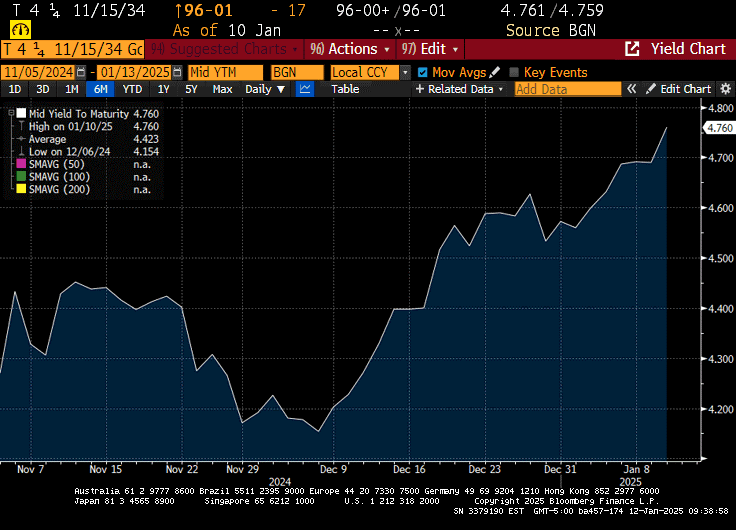This screenshot has width=736, height=530.
Task: Open the Related Data dropdown
Action: 464,89
